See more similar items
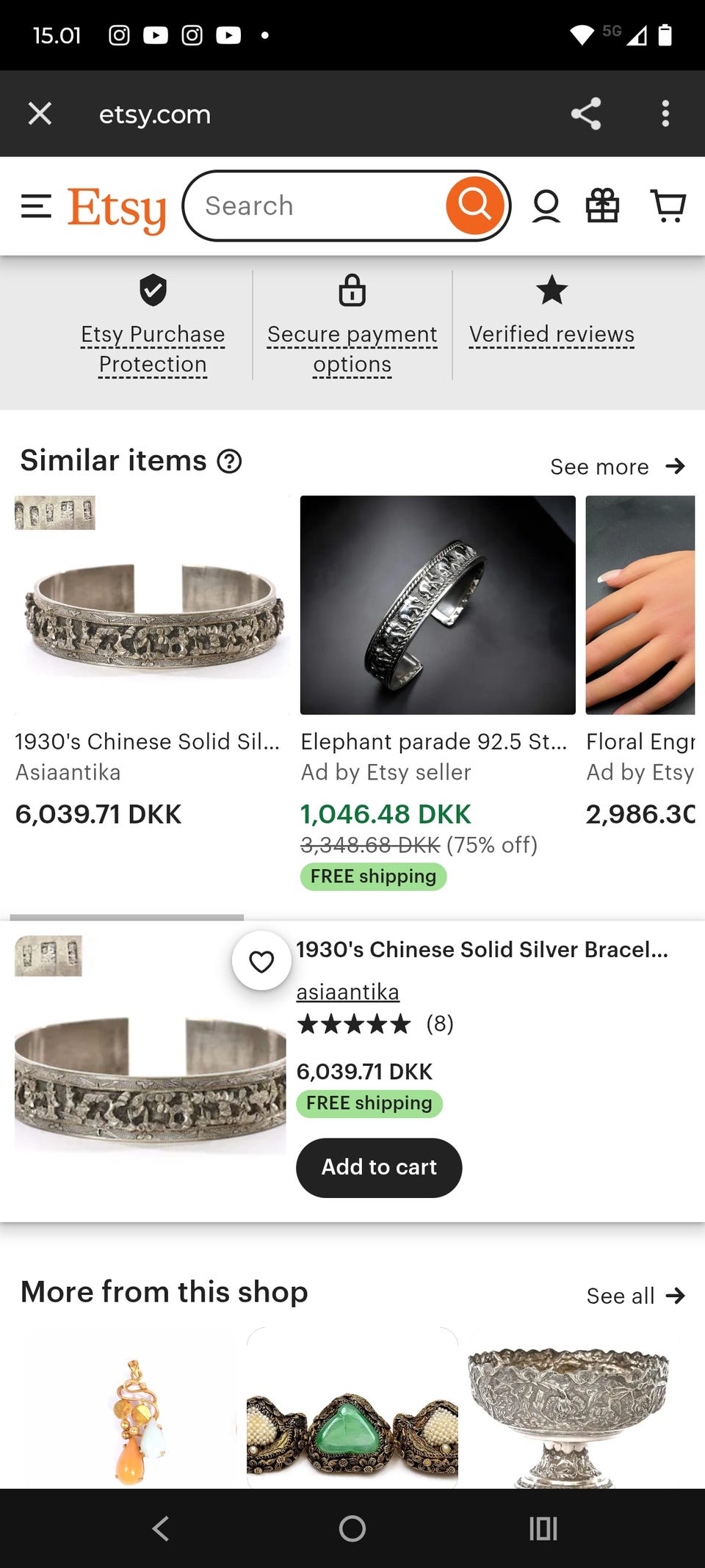Image resolution: width=705 pixels, height=1568 pixels. [617, 467]
